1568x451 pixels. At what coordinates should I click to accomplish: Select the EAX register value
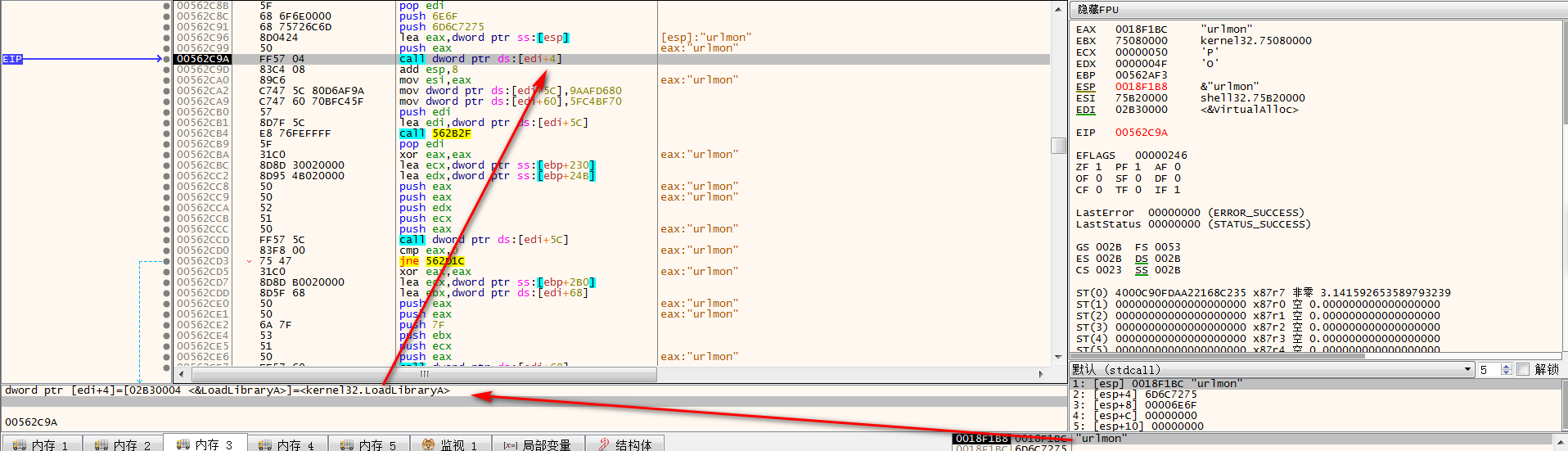pyautogui.click(x=1141, y=29)
